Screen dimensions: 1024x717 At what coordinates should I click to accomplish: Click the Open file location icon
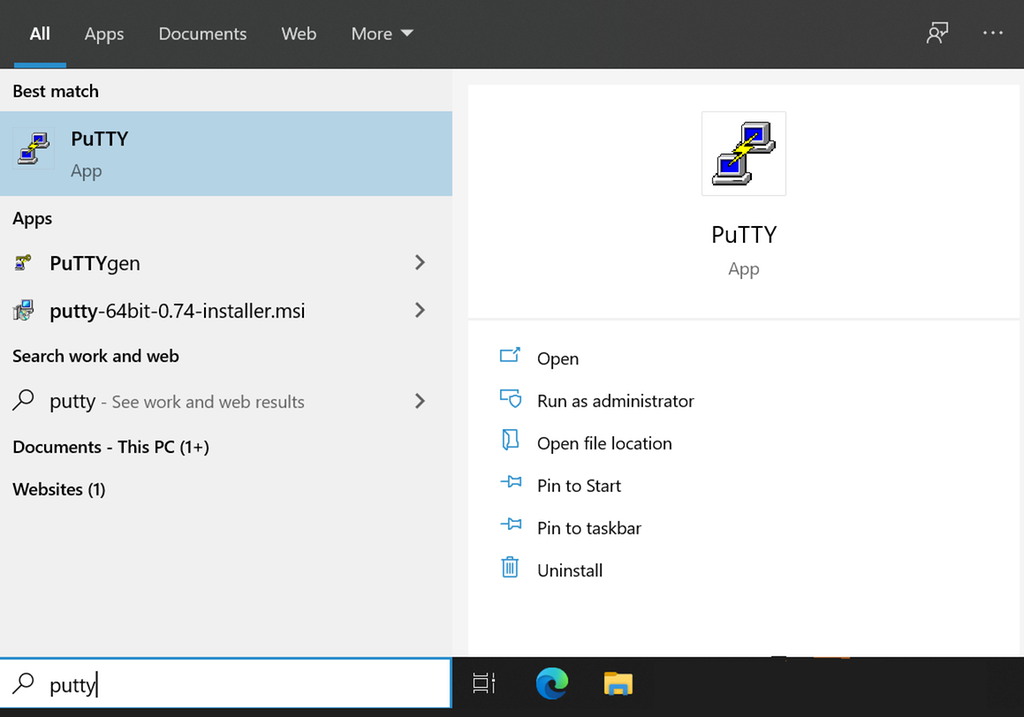[x=511, y=442]
